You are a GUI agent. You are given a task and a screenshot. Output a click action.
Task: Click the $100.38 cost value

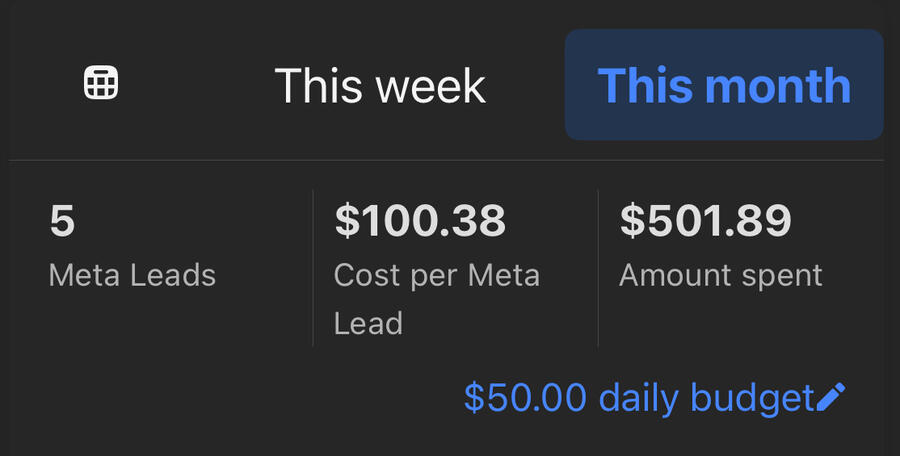click(420, 222)
